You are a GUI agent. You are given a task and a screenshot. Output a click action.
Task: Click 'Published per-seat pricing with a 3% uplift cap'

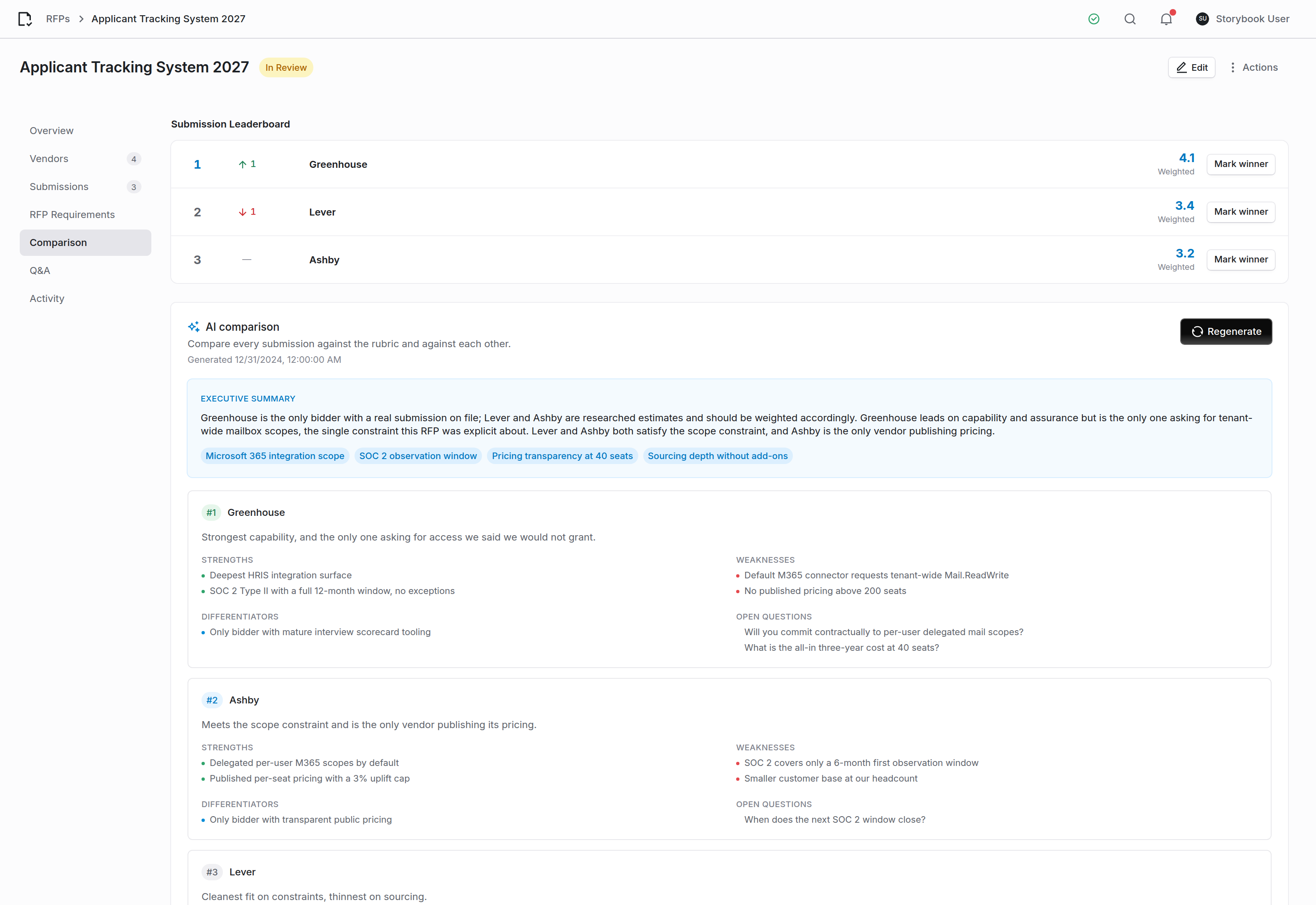pyautogui.click(x=309, y=779)
